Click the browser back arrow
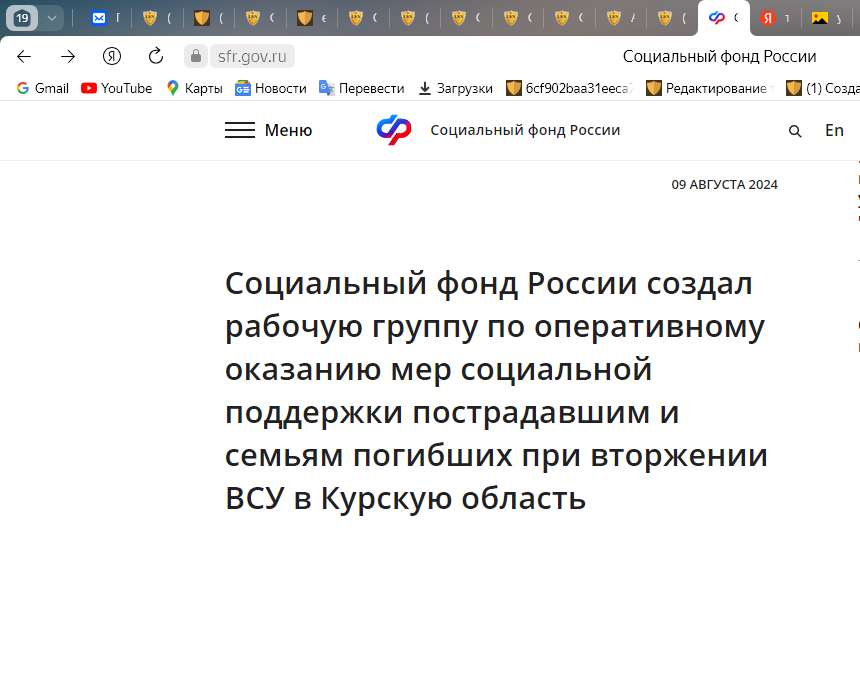 pyautogui.click(x=24, y=56)
